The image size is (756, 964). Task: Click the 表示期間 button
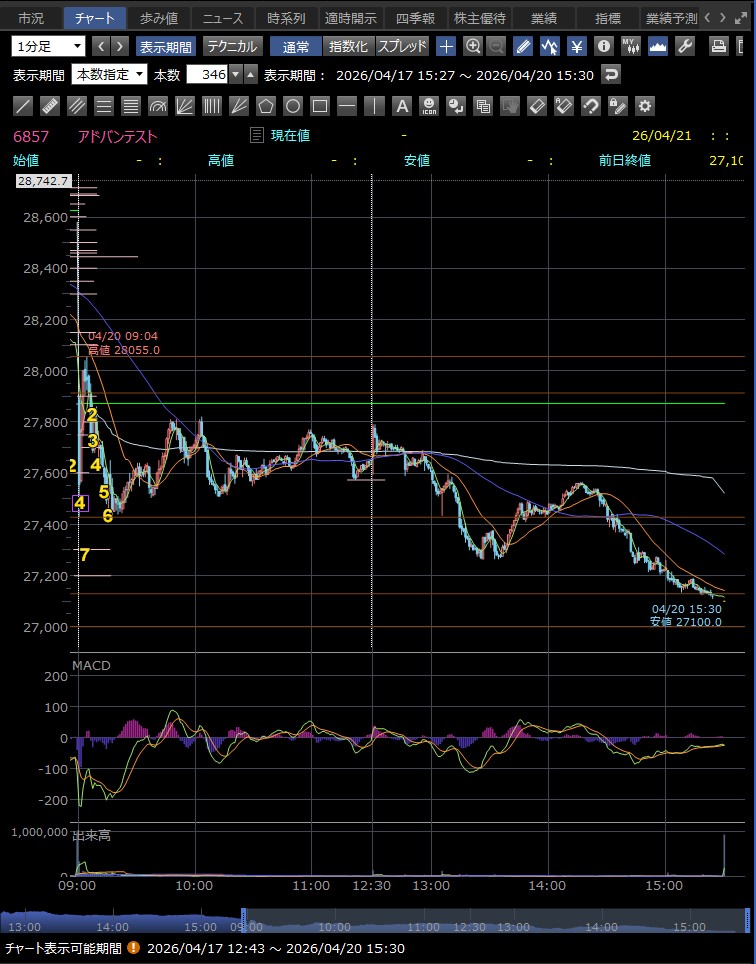click(166, 46)
